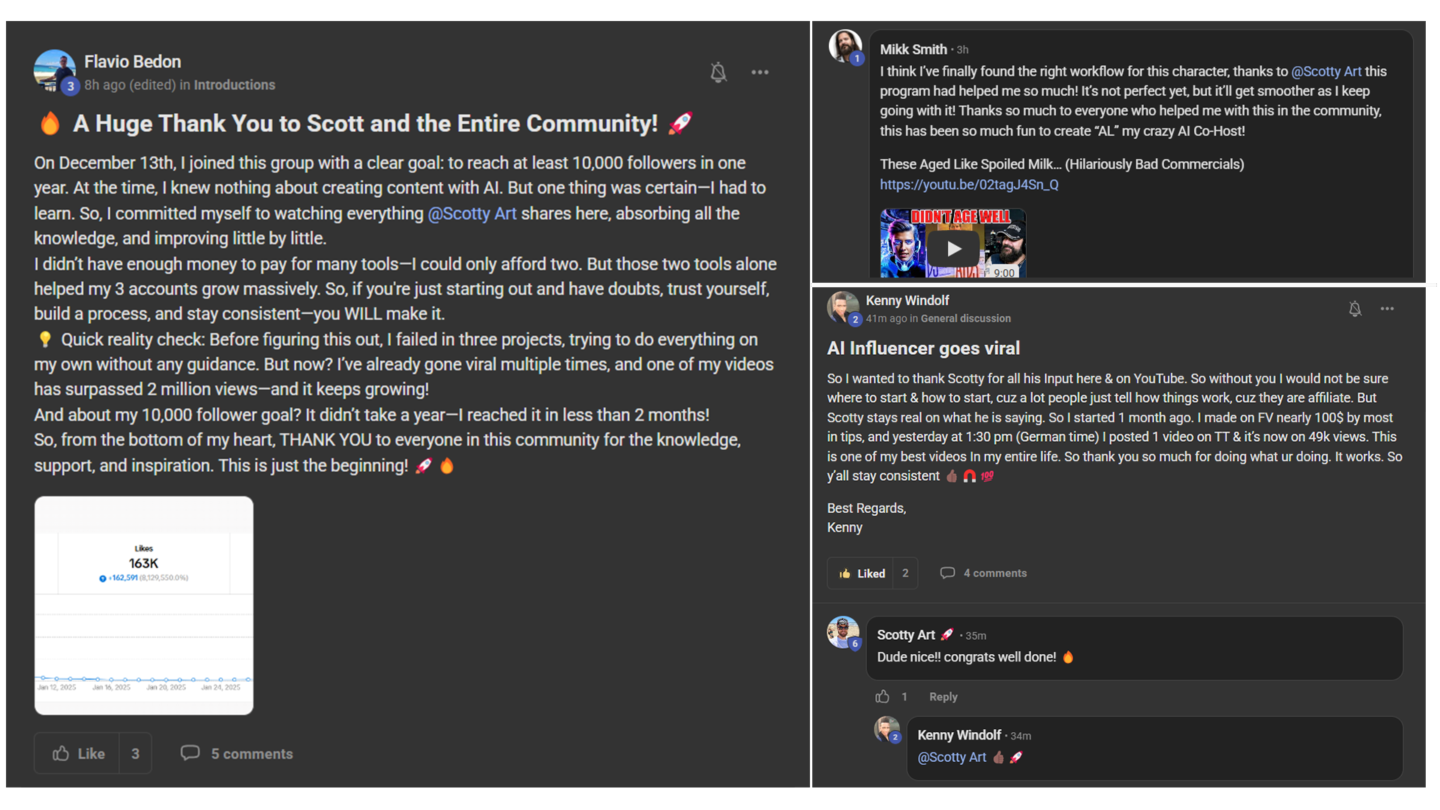Thumbs up Scotty Art's congrats comment

tap(883, 696)
